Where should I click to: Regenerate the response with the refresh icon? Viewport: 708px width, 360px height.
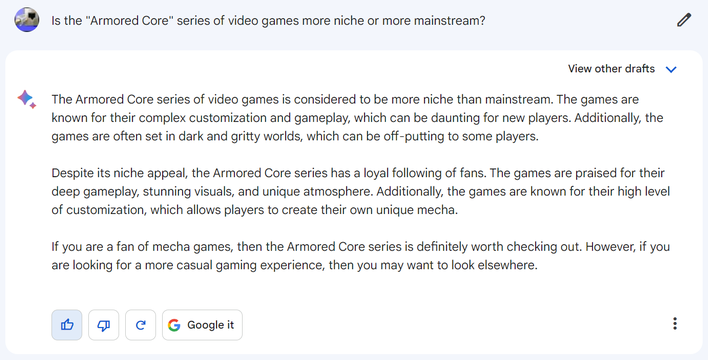coord(140,325)
